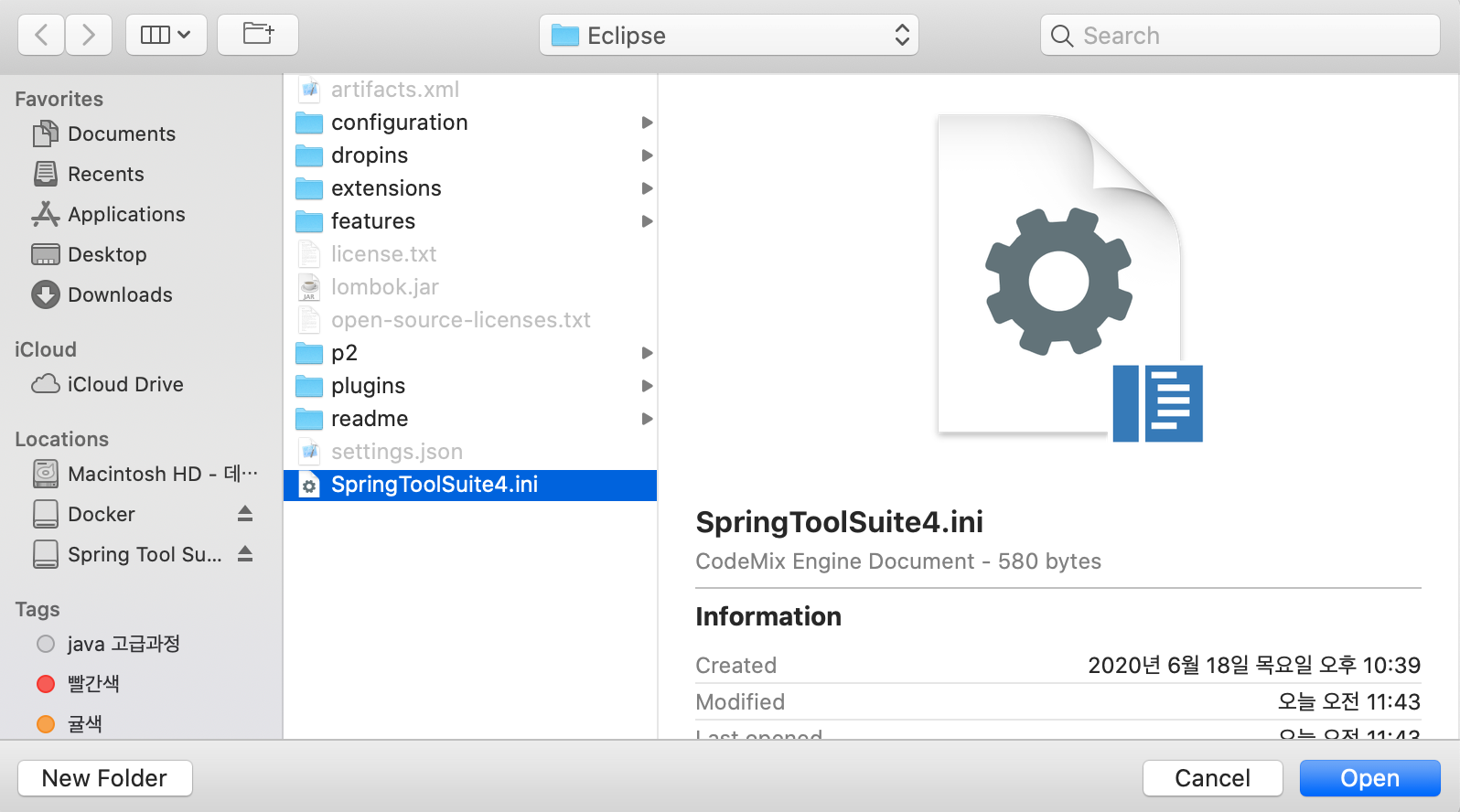Select the configuration folder
Image resolution: width=1460 pixels, height=812 pixels.
470,123
